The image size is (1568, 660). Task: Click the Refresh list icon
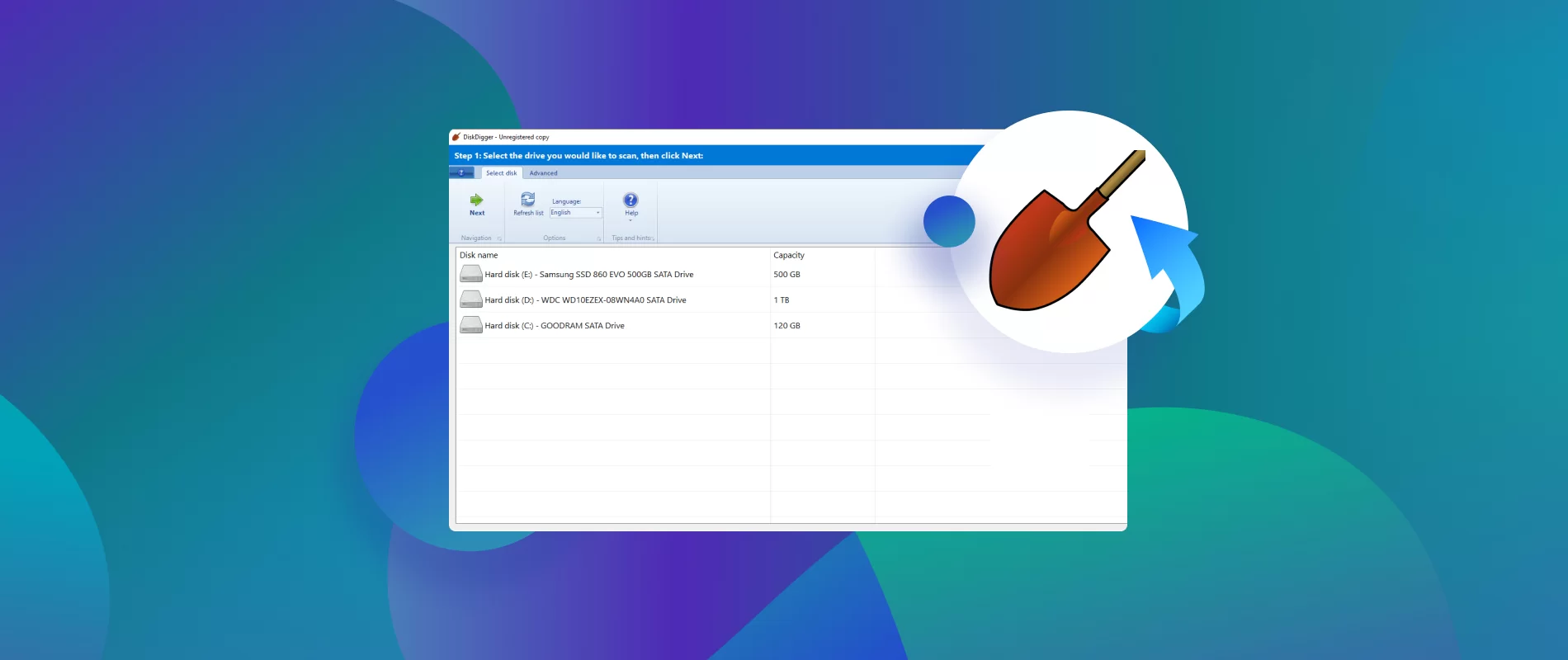[x=528, y=200]
